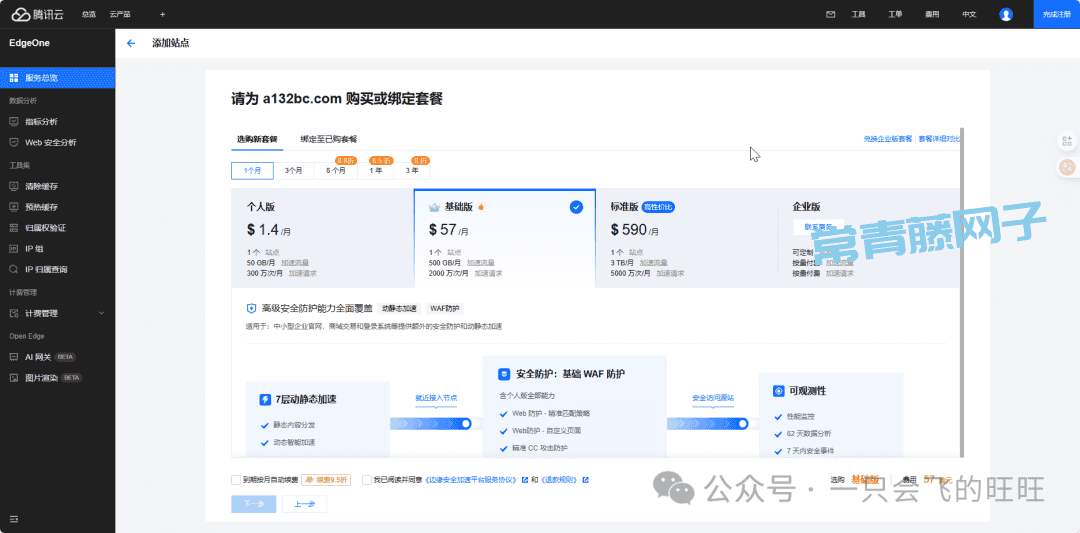Click the 上一步 button
The height and width of the screenshot is (533, 1080).
tap(304, 504)
